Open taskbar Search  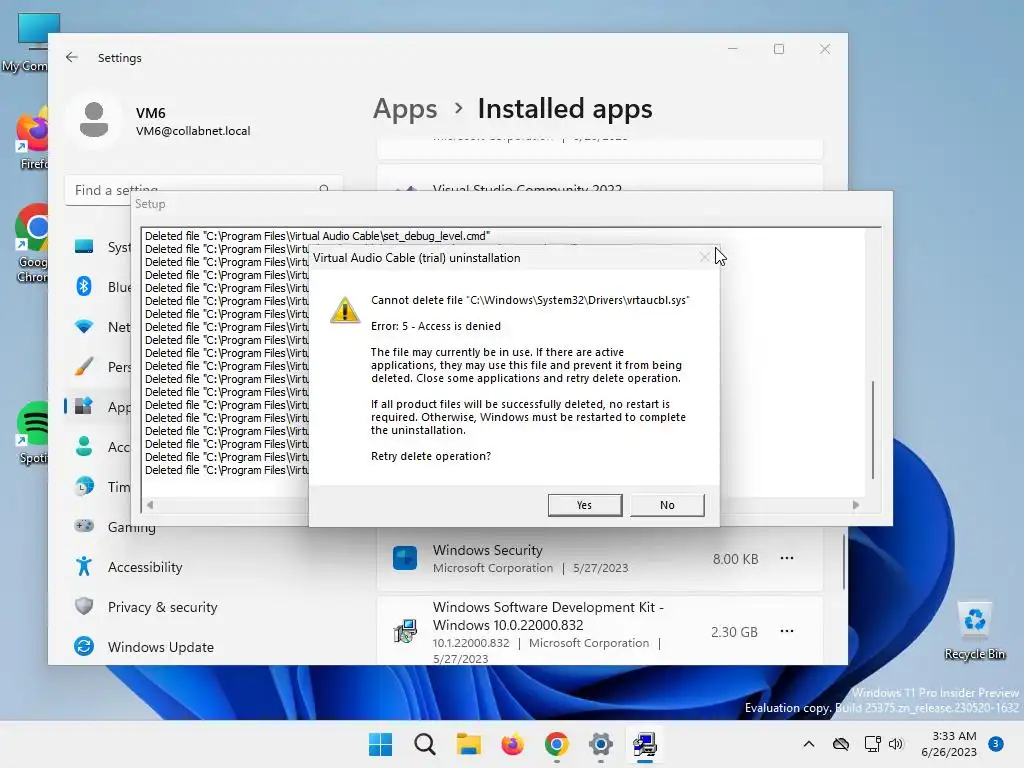tap(424, 744)
